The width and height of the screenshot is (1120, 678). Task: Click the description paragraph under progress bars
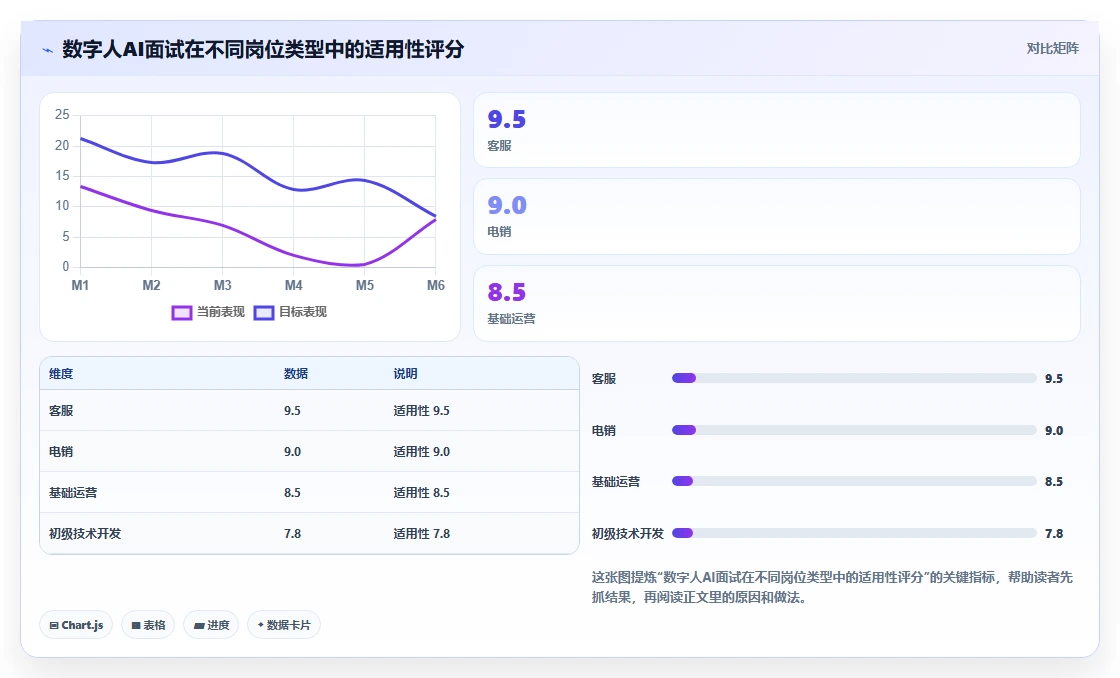pos(832,587)
